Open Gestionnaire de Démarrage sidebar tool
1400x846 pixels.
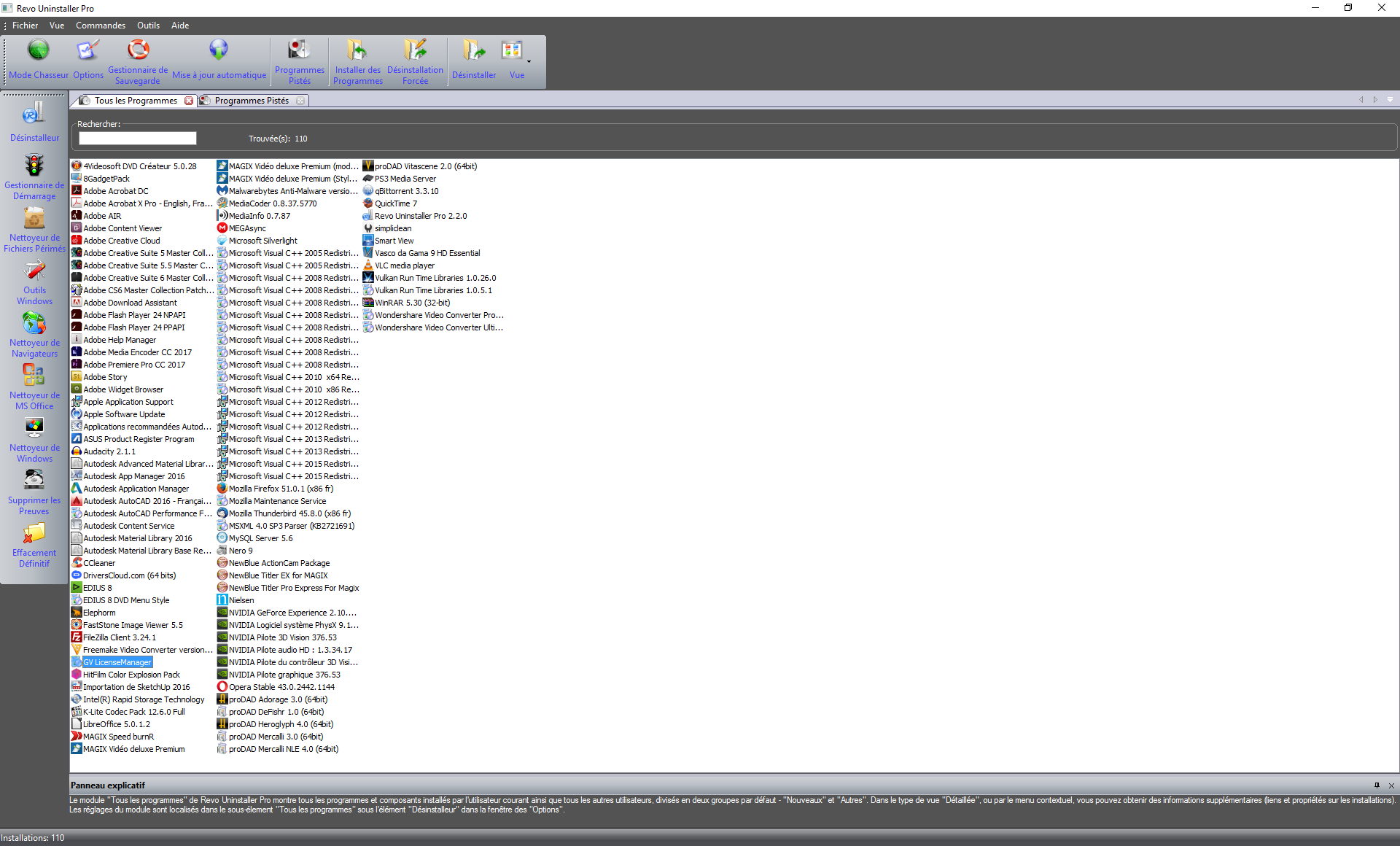coord(34,177)
